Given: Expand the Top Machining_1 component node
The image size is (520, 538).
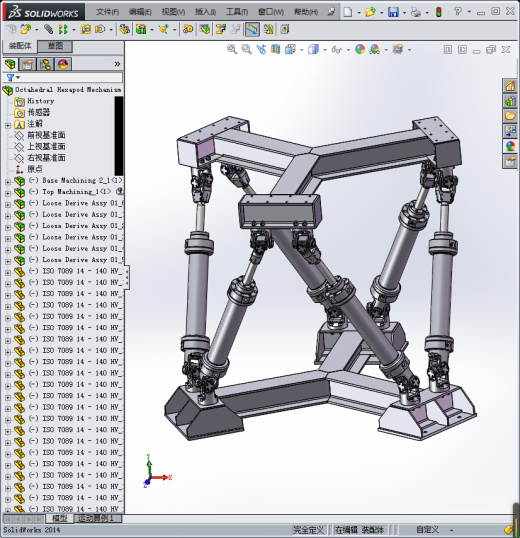Looking at the screenshot, I should (x=8, y=193).
